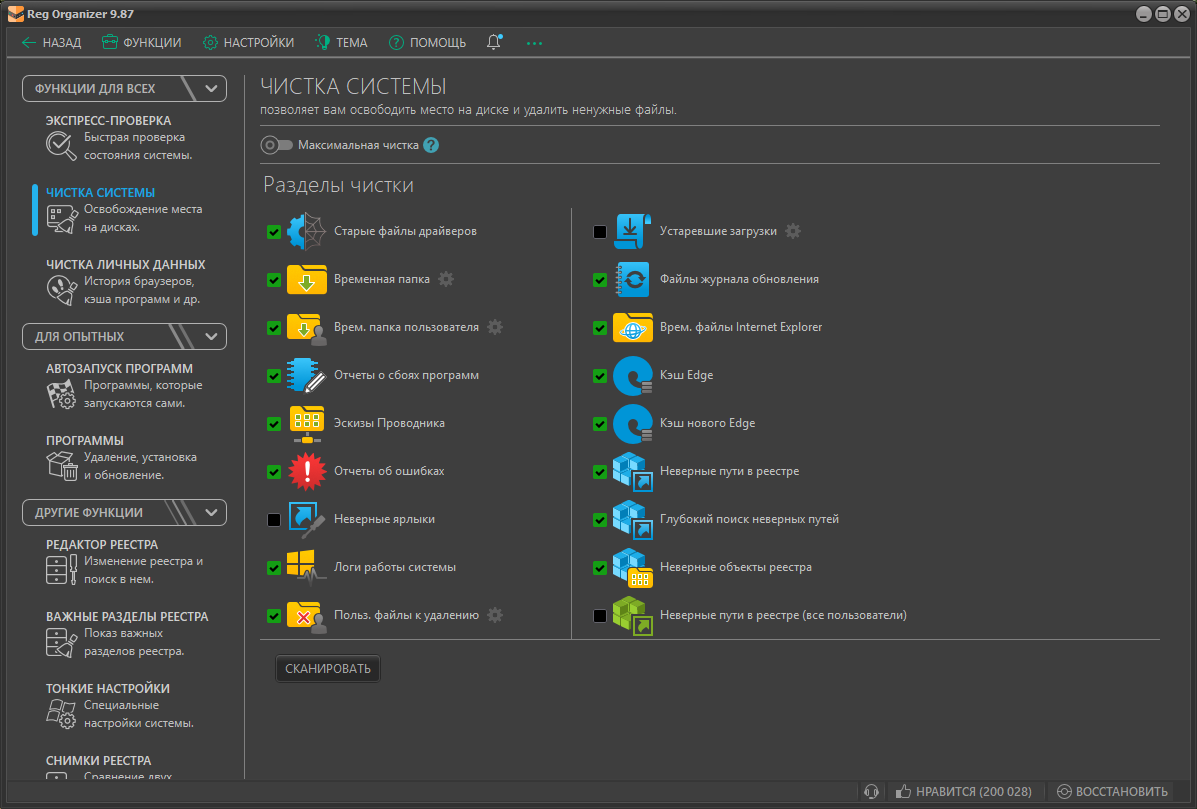Viewport: 1197px width, 809px height.
Task: Enable the Неверные ярлыки checkbox
Action: (x=274, y=520)
